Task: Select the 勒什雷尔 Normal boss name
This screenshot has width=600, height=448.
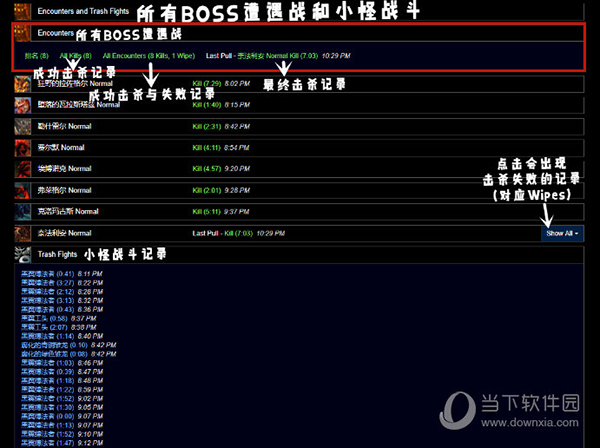Action: (x=64, y=126)
